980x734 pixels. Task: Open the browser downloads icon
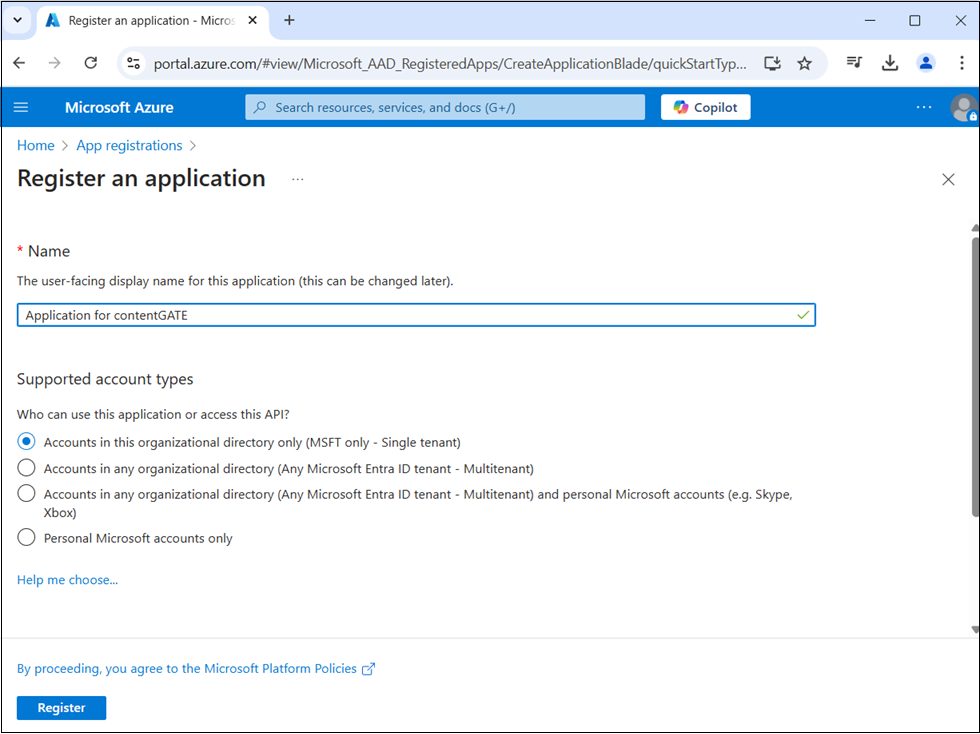(x=890, y=63)
